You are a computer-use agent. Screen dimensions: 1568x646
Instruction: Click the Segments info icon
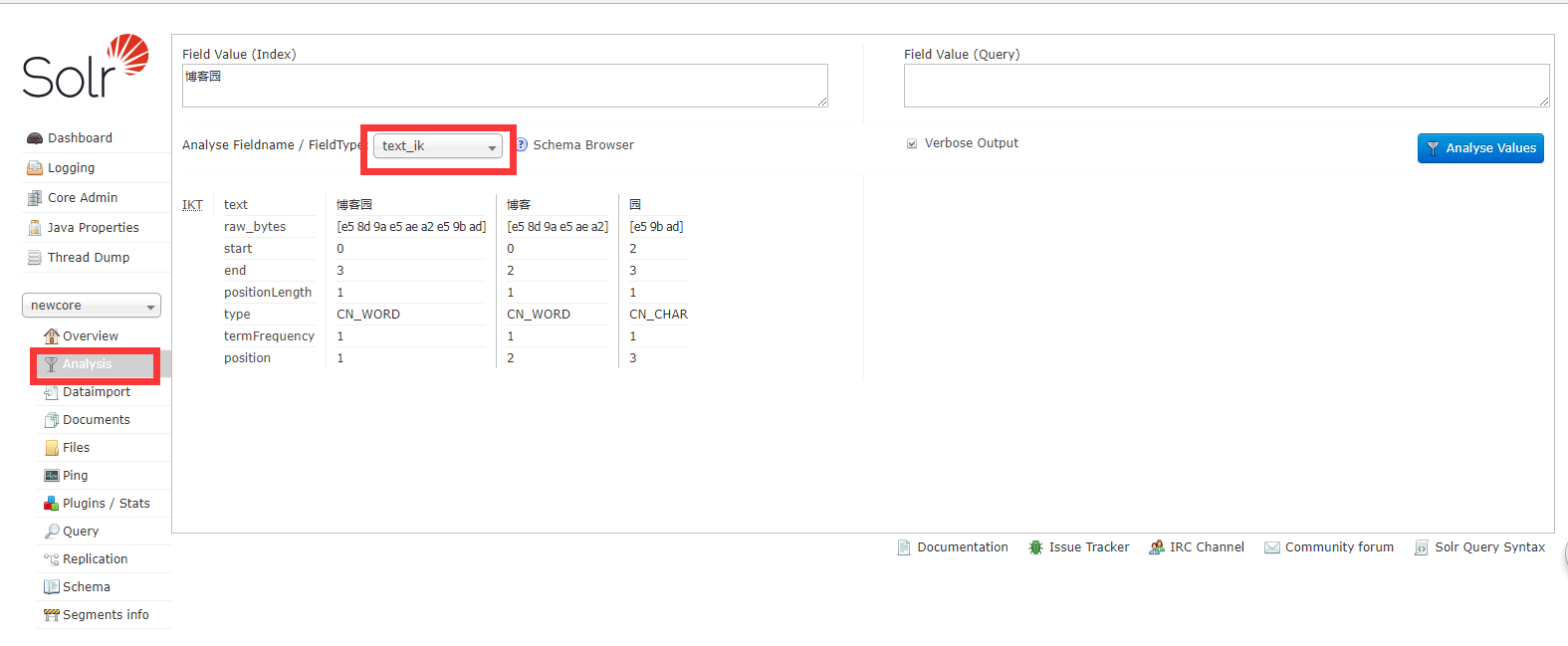pos(52,615)
